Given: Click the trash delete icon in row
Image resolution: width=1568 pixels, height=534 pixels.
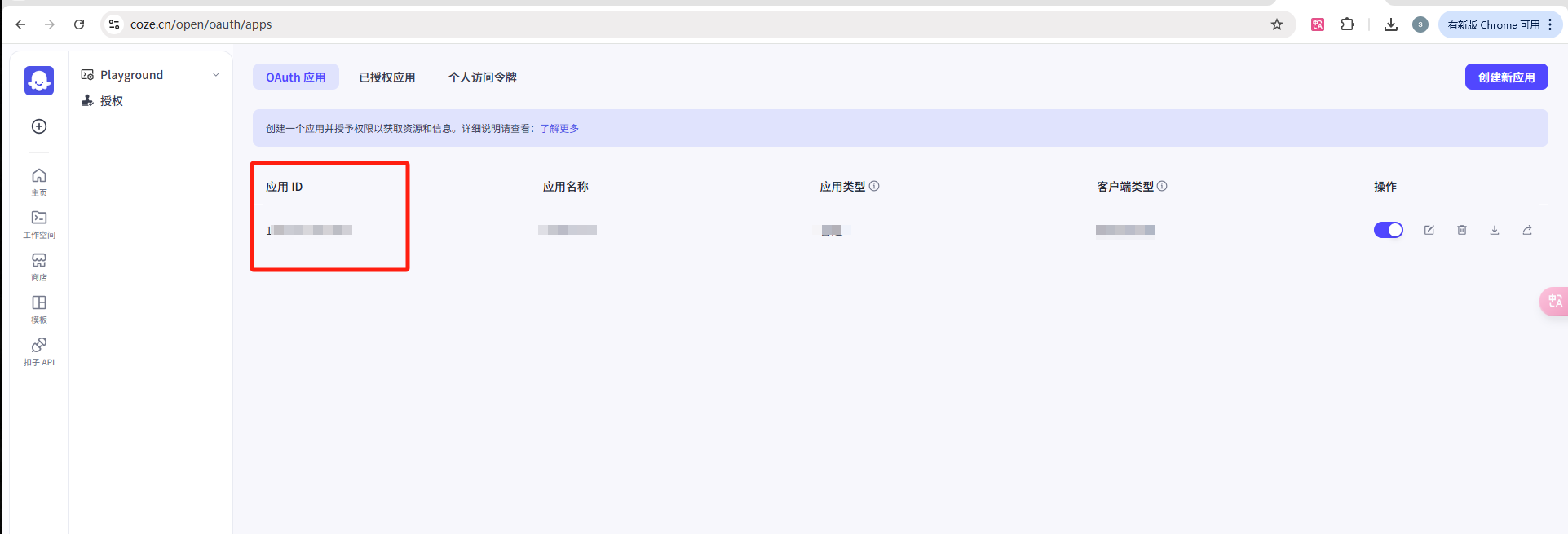Looking at the screenshot, I should 1462,230.
